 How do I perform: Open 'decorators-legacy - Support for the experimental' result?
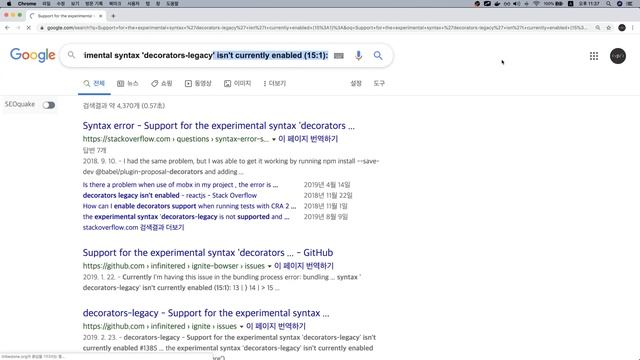click(x=206, y=313)
